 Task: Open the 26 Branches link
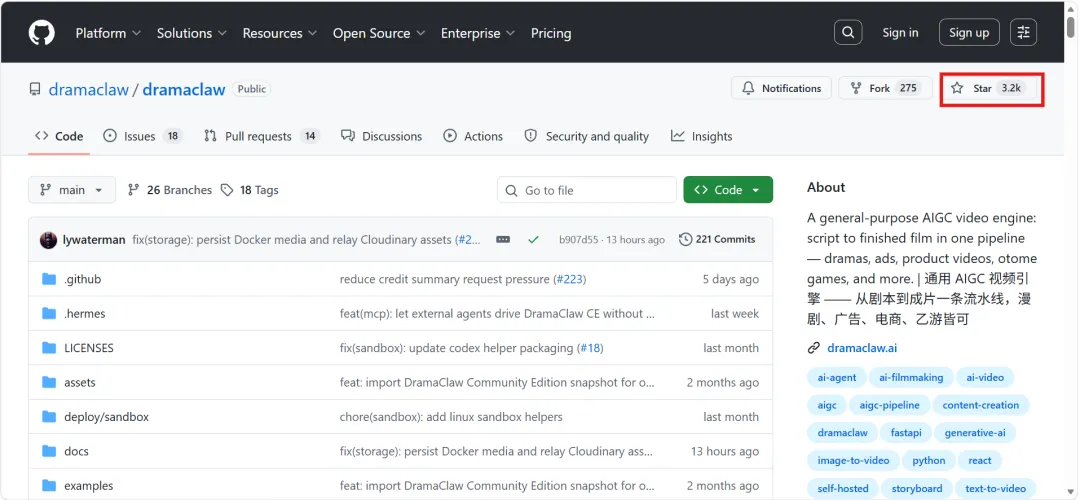[170, 190]
